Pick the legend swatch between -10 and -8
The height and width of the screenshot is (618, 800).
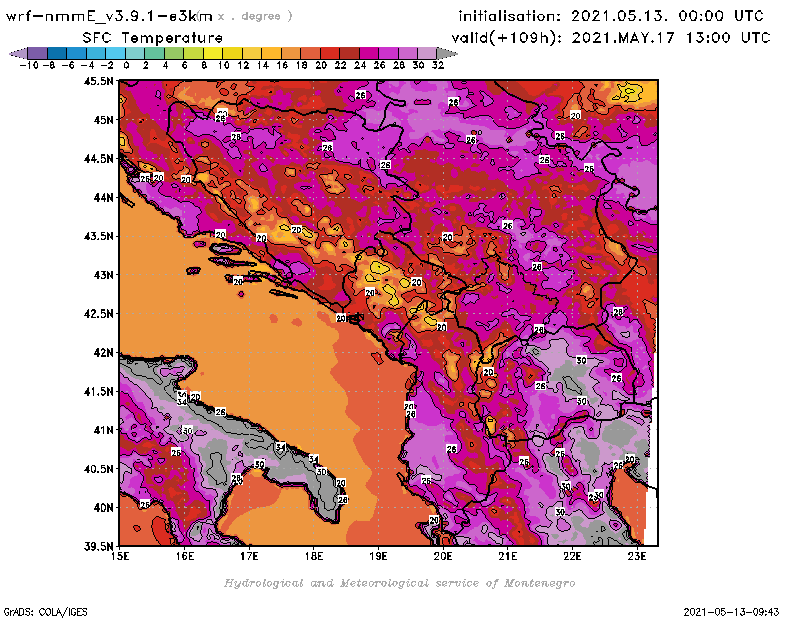pos(38,53)
